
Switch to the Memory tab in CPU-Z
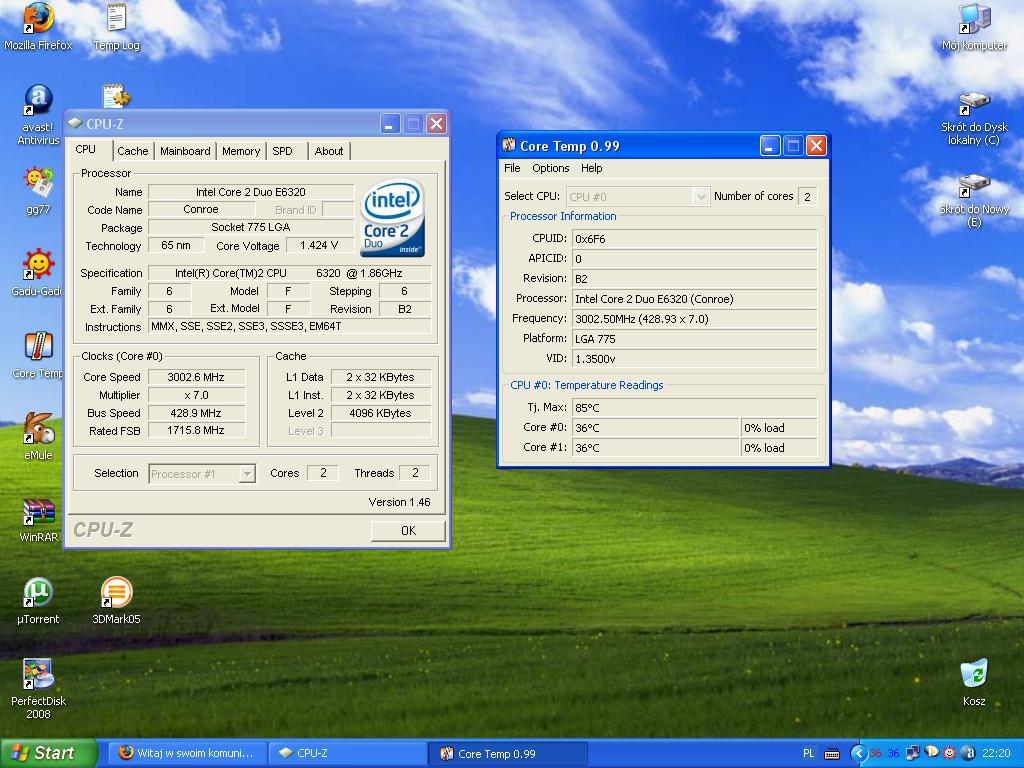tap(241, 151)
